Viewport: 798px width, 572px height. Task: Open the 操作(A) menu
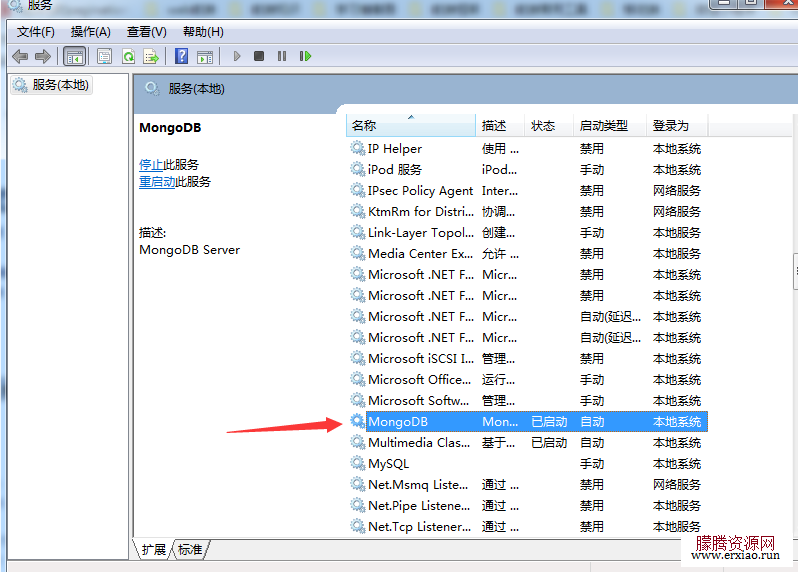coord(91,32)
